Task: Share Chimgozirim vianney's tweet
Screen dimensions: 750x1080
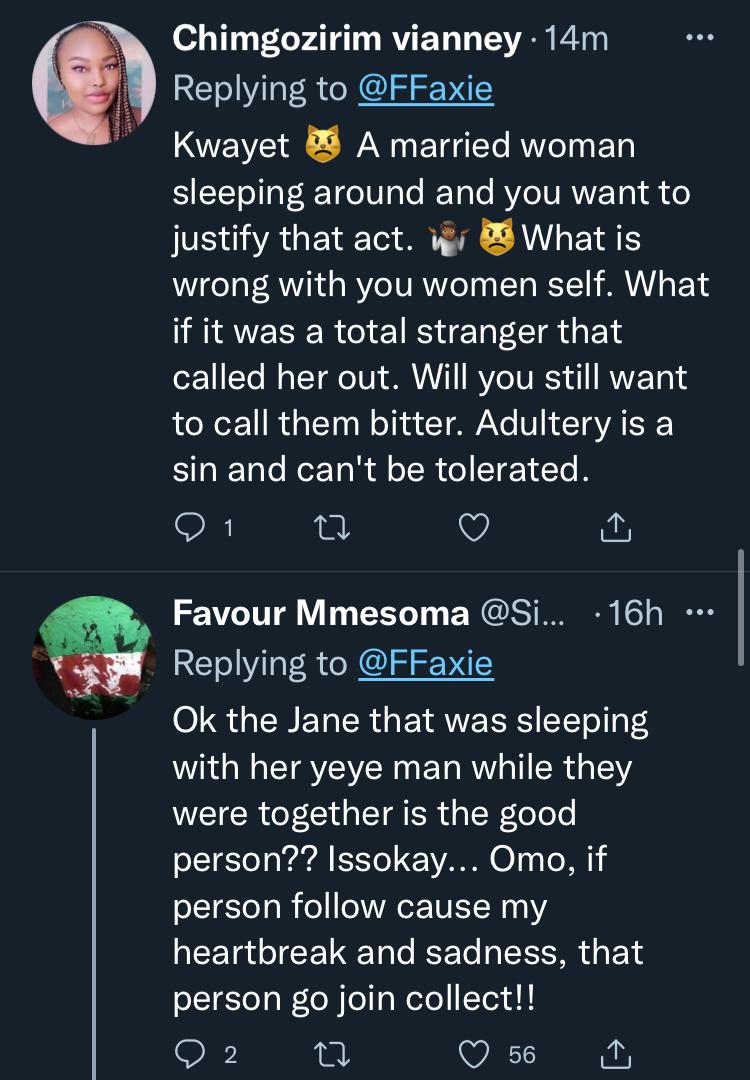Action: tap(617, 527)
